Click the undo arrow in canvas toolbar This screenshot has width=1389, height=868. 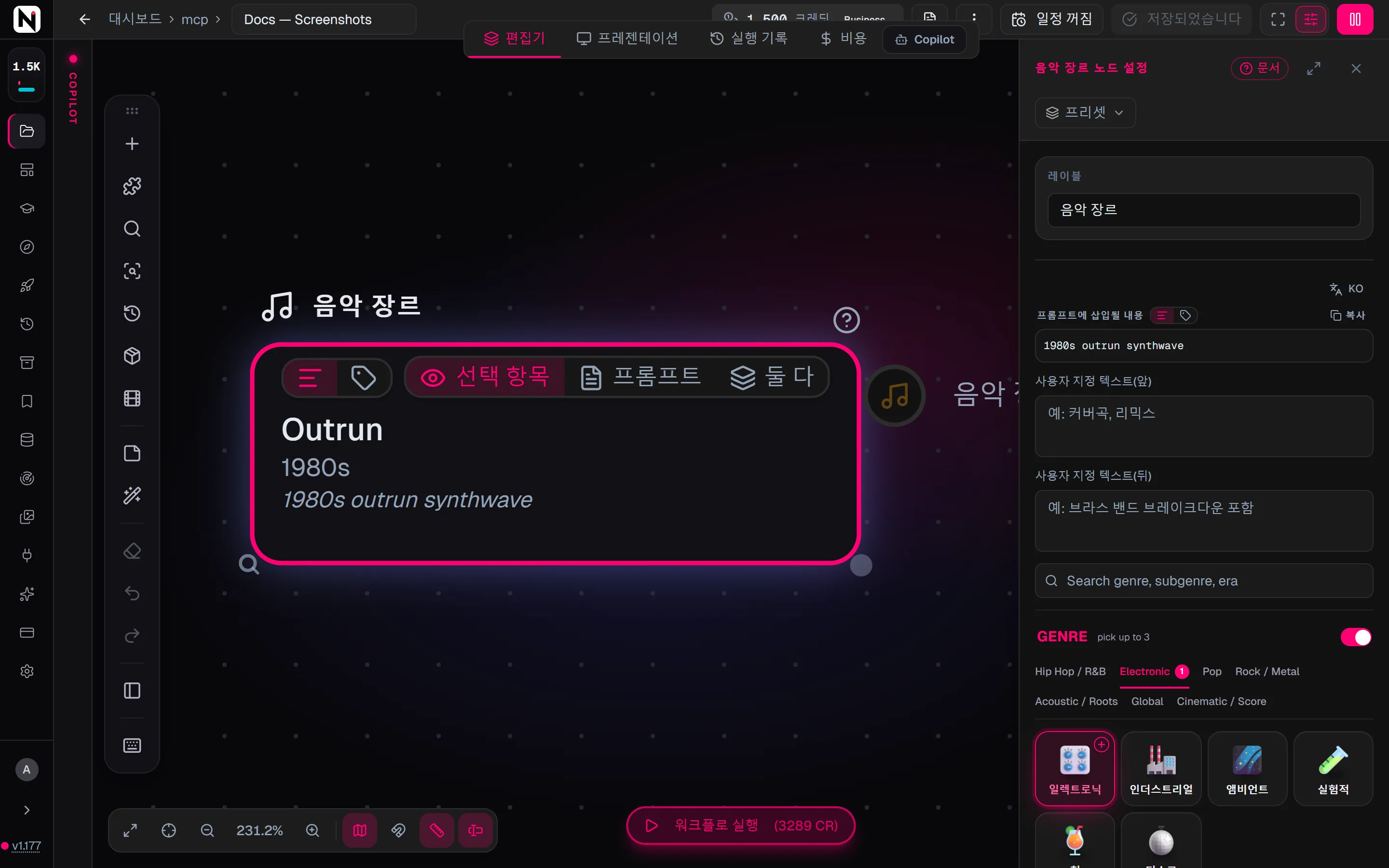(x=132, y=593)
